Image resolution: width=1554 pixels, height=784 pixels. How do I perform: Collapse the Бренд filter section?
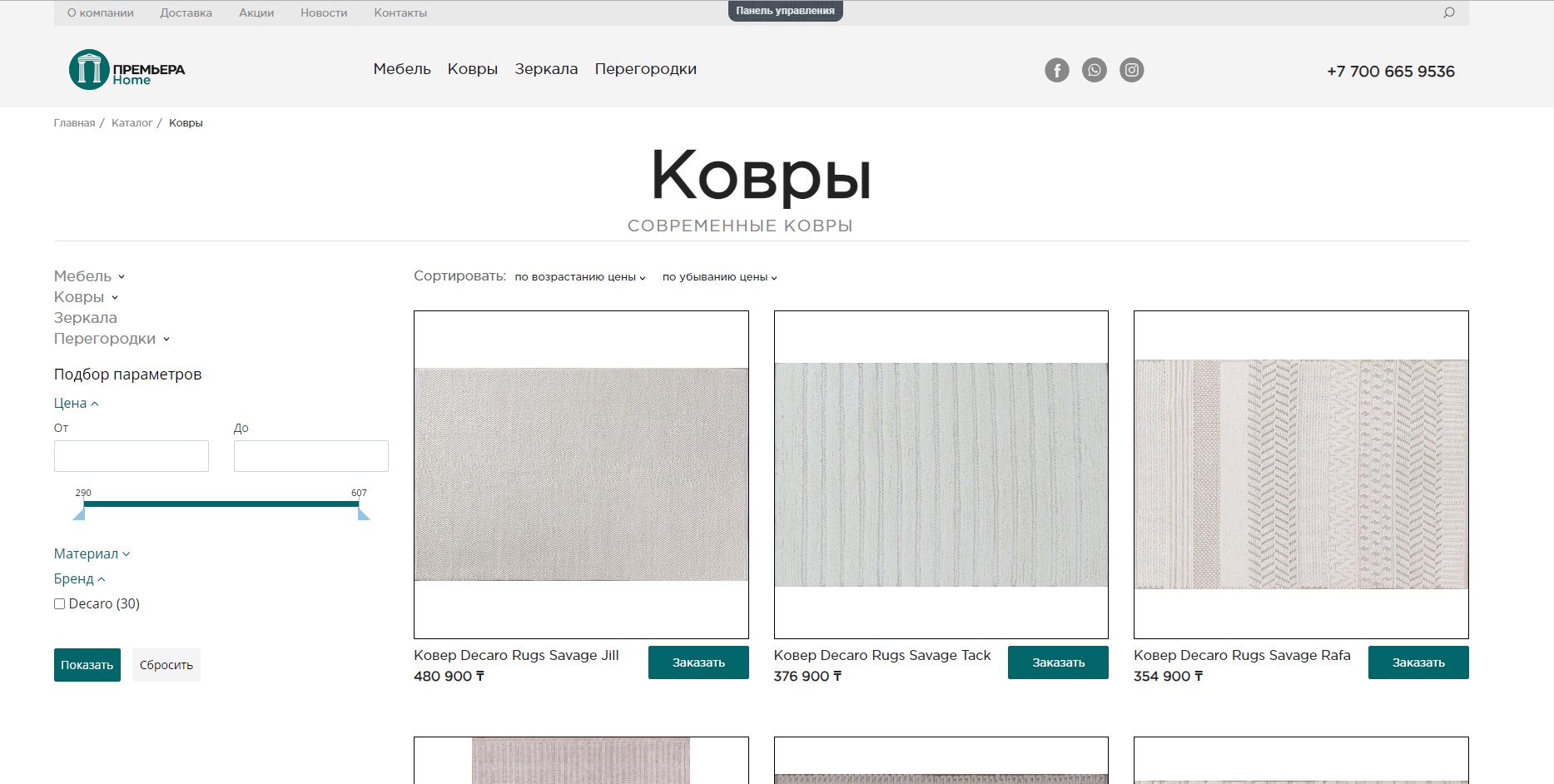tap(79, 579)
